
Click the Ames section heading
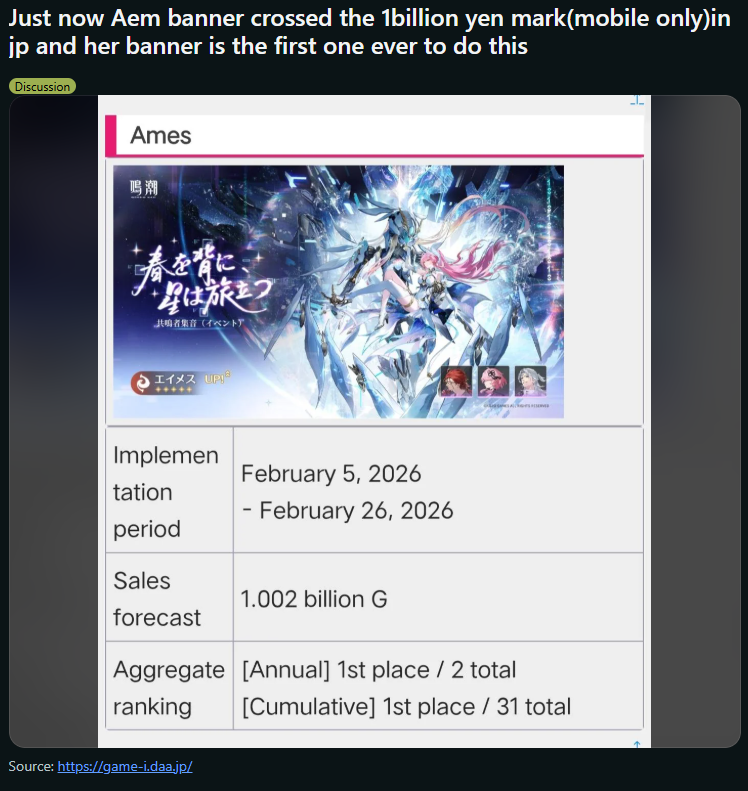[x=161, y=136]
